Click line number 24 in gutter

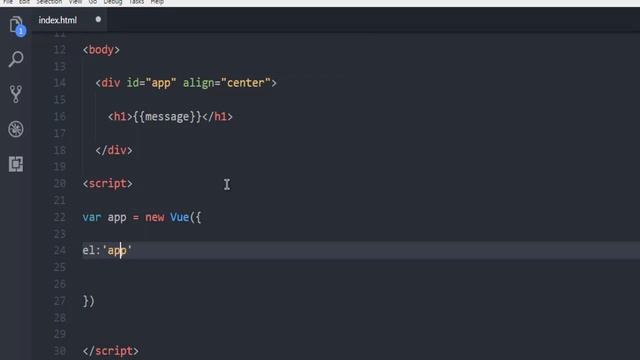60,250
